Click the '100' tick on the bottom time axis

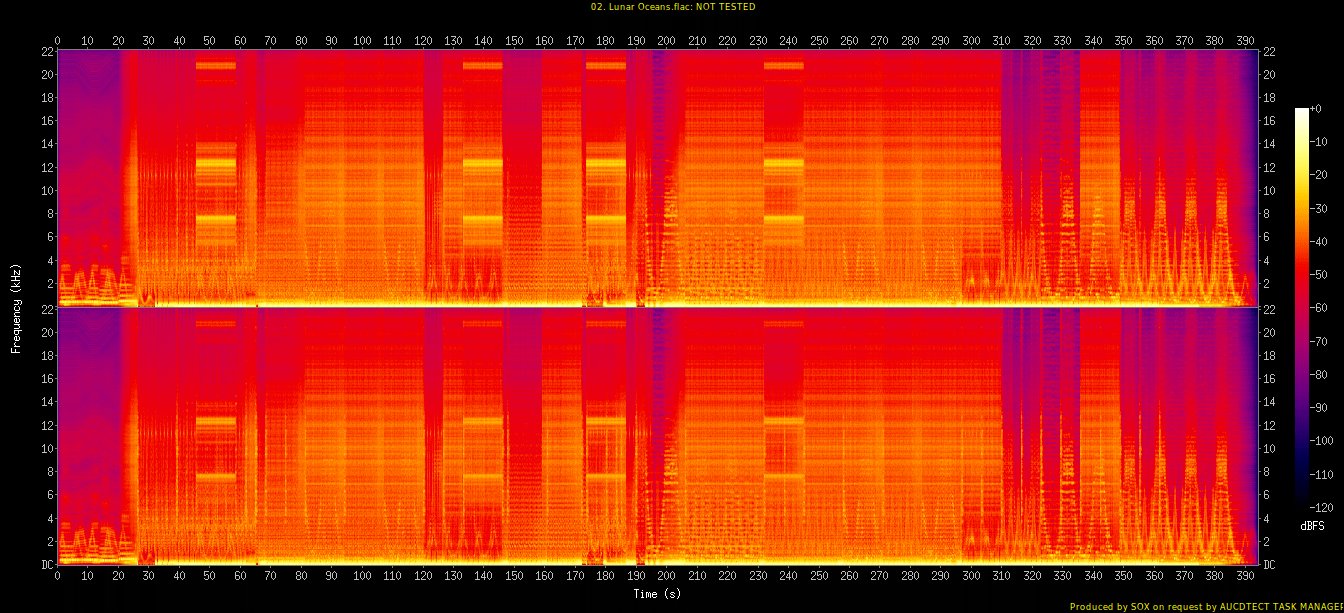362,577
